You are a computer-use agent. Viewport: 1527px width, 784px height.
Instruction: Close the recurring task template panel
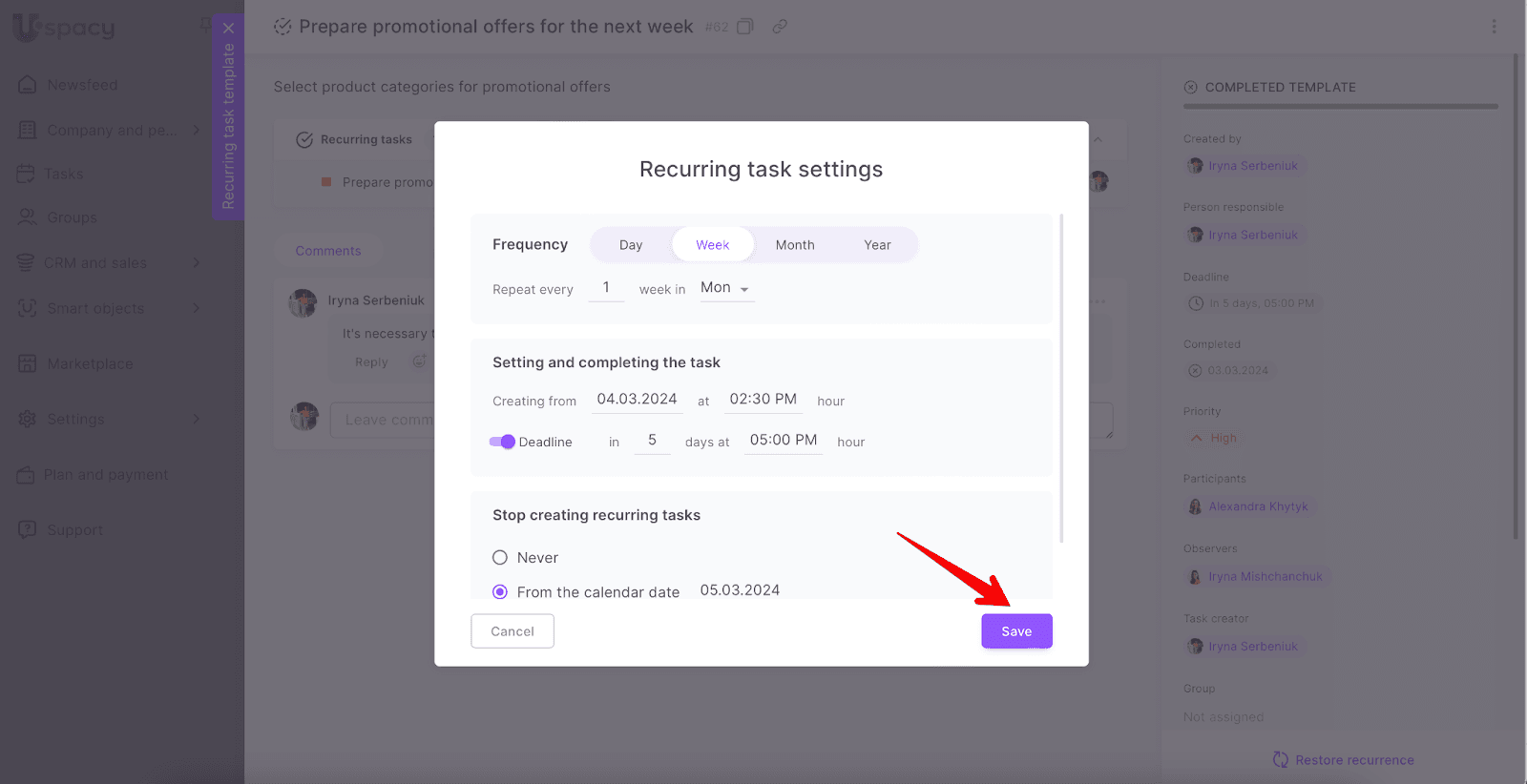point(228,28)
